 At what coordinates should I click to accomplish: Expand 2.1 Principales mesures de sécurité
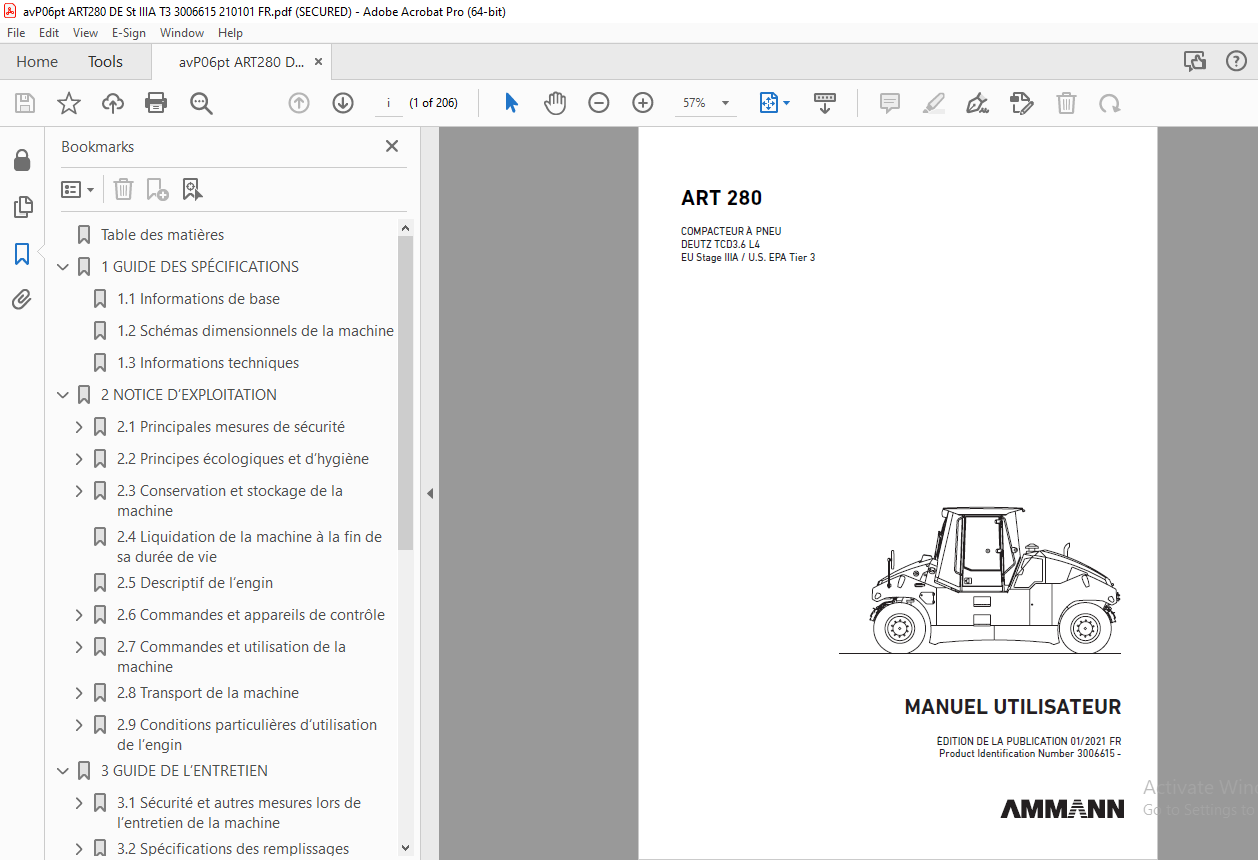tap(79, 427)
